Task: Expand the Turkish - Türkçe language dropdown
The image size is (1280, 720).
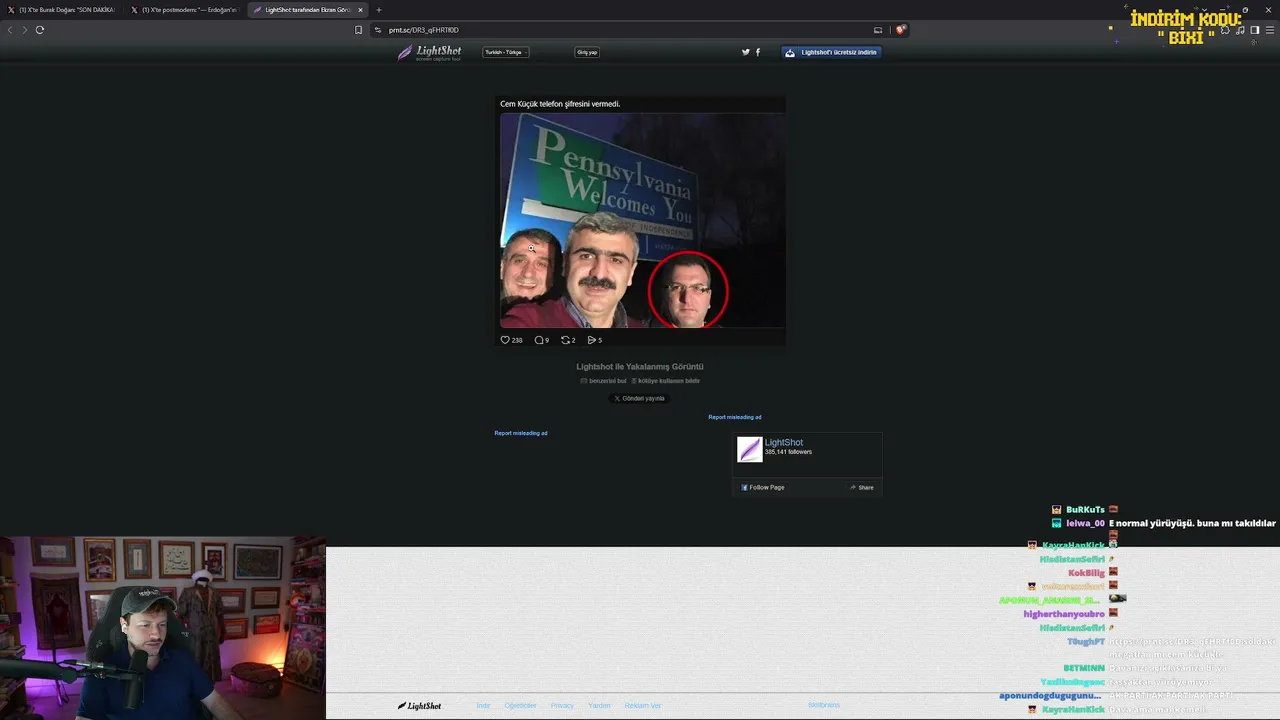Action: pyautogui.click(x=506, y=52)
